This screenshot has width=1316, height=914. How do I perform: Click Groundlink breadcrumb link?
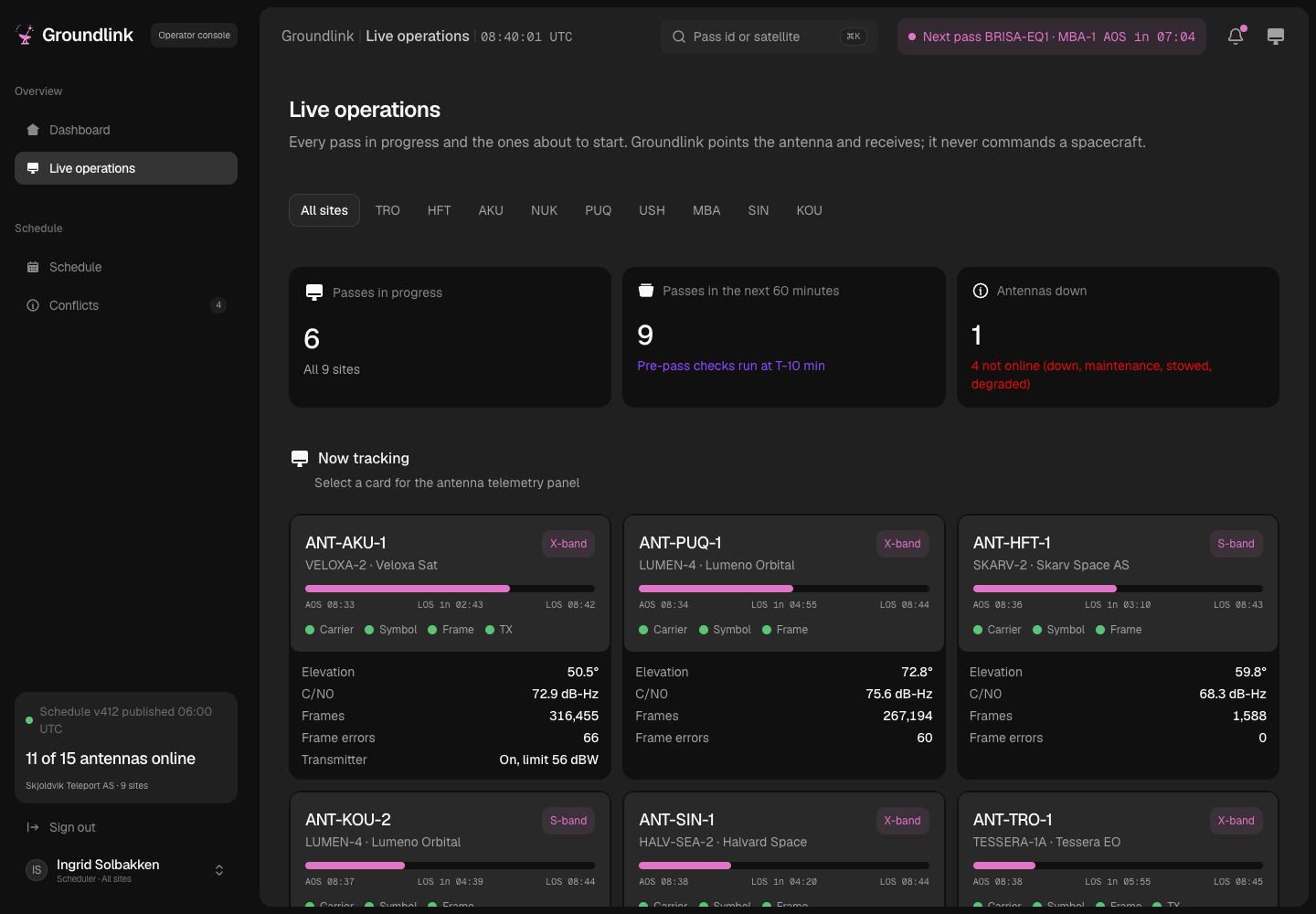[317, 37]
